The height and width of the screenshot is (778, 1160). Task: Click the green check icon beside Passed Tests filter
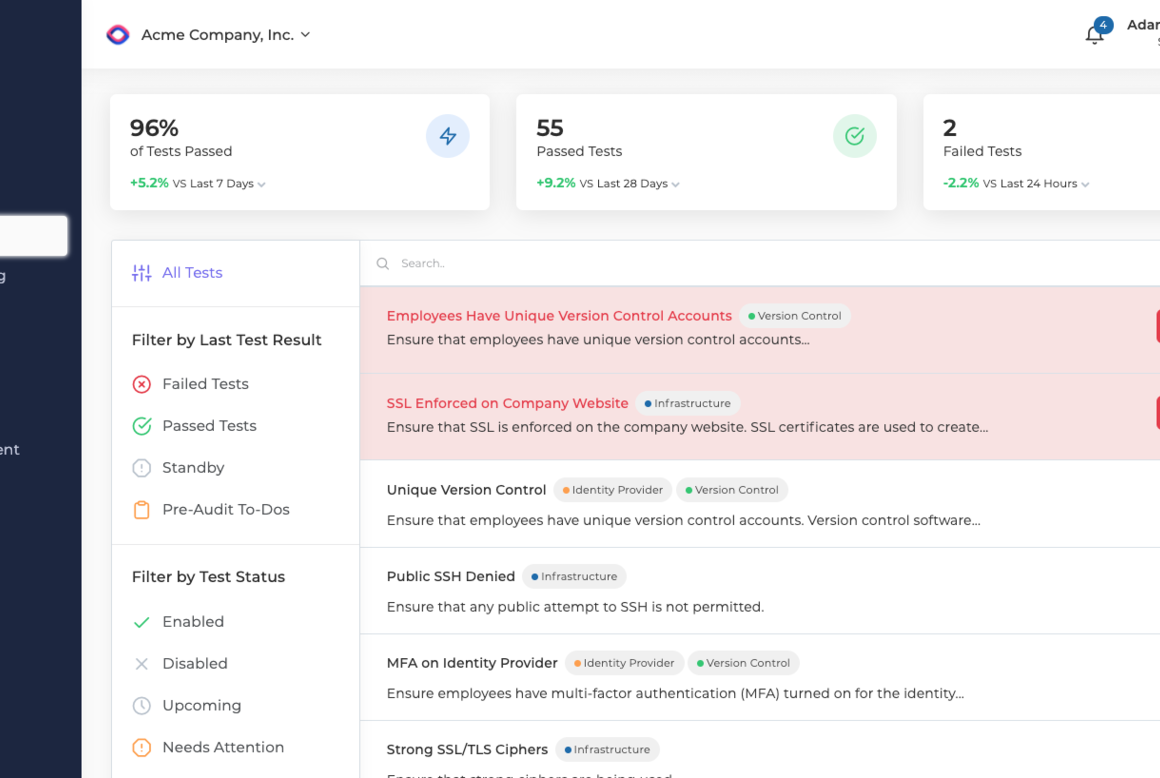141,426
